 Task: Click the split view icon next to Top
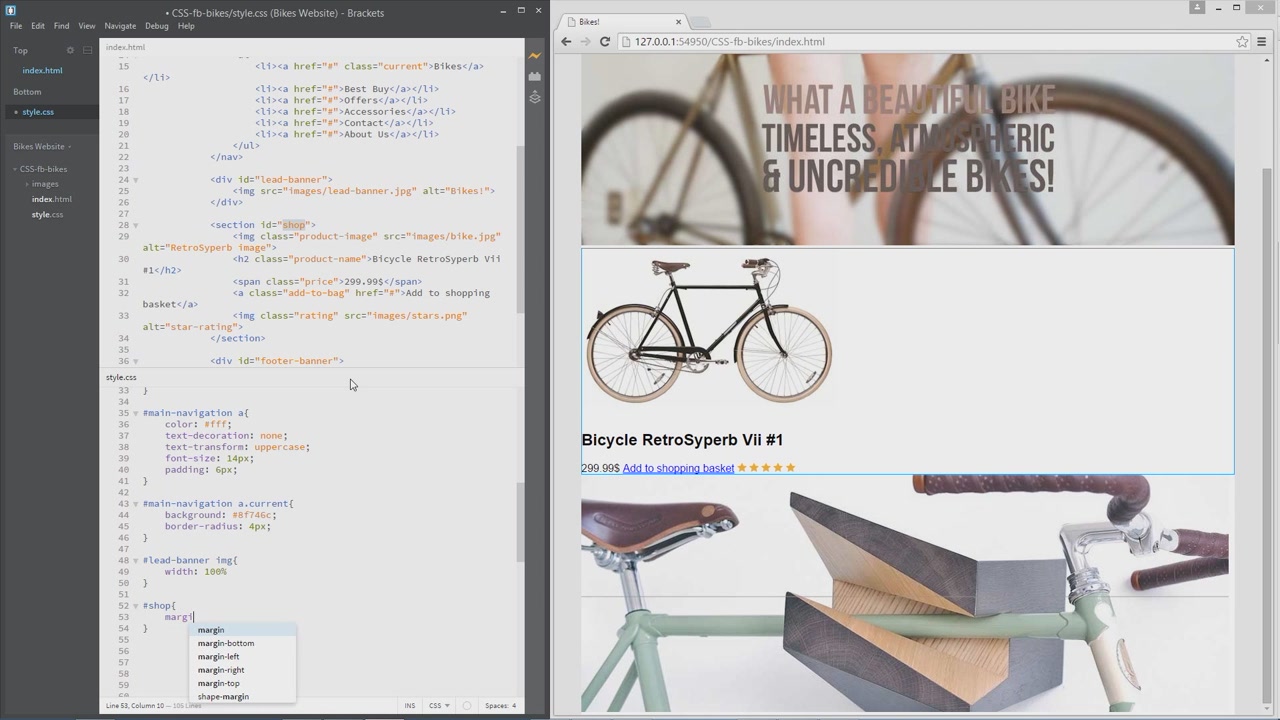pos(88,50)
